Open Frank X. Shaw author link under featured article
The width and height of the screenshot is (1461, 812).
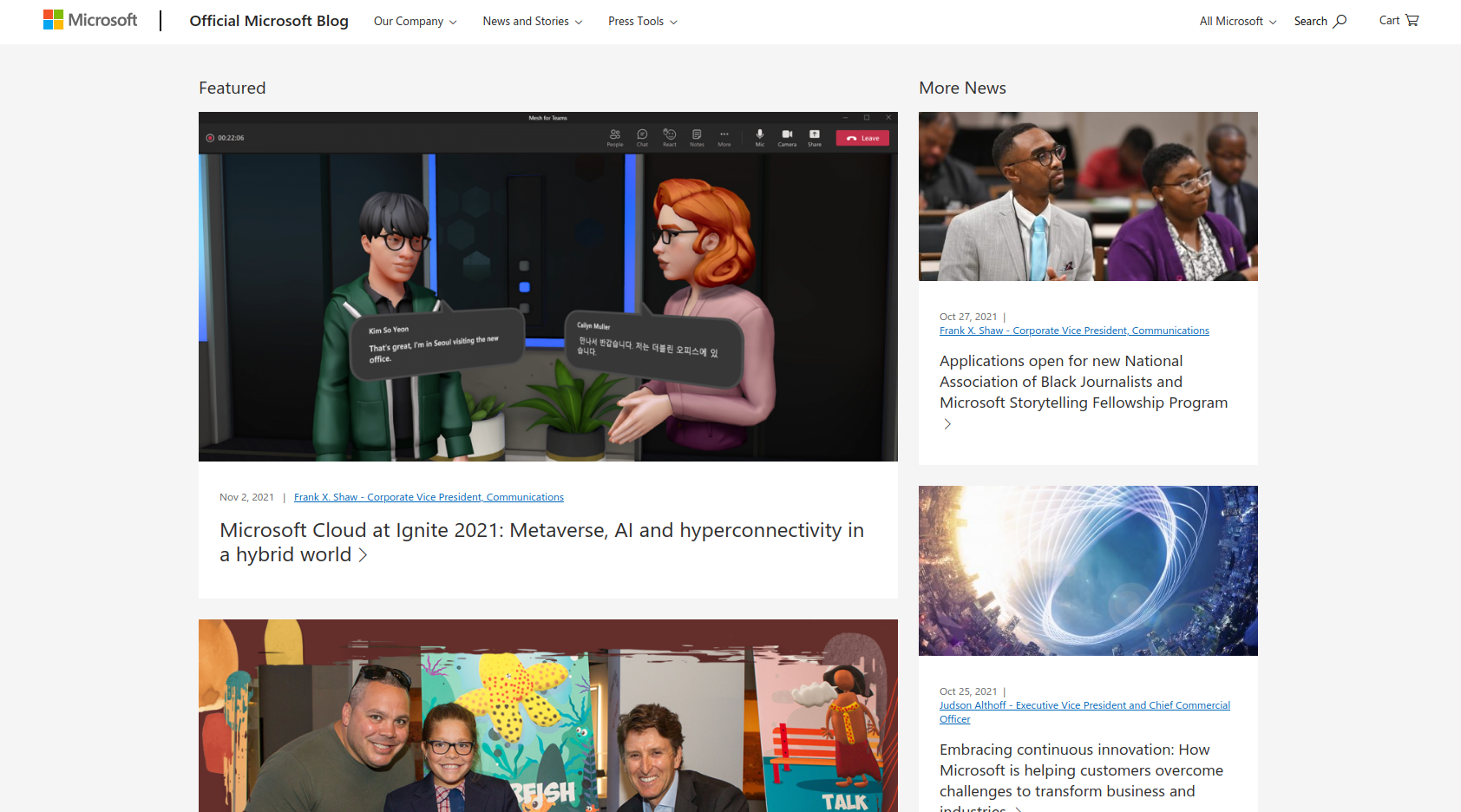click(429, 497)
